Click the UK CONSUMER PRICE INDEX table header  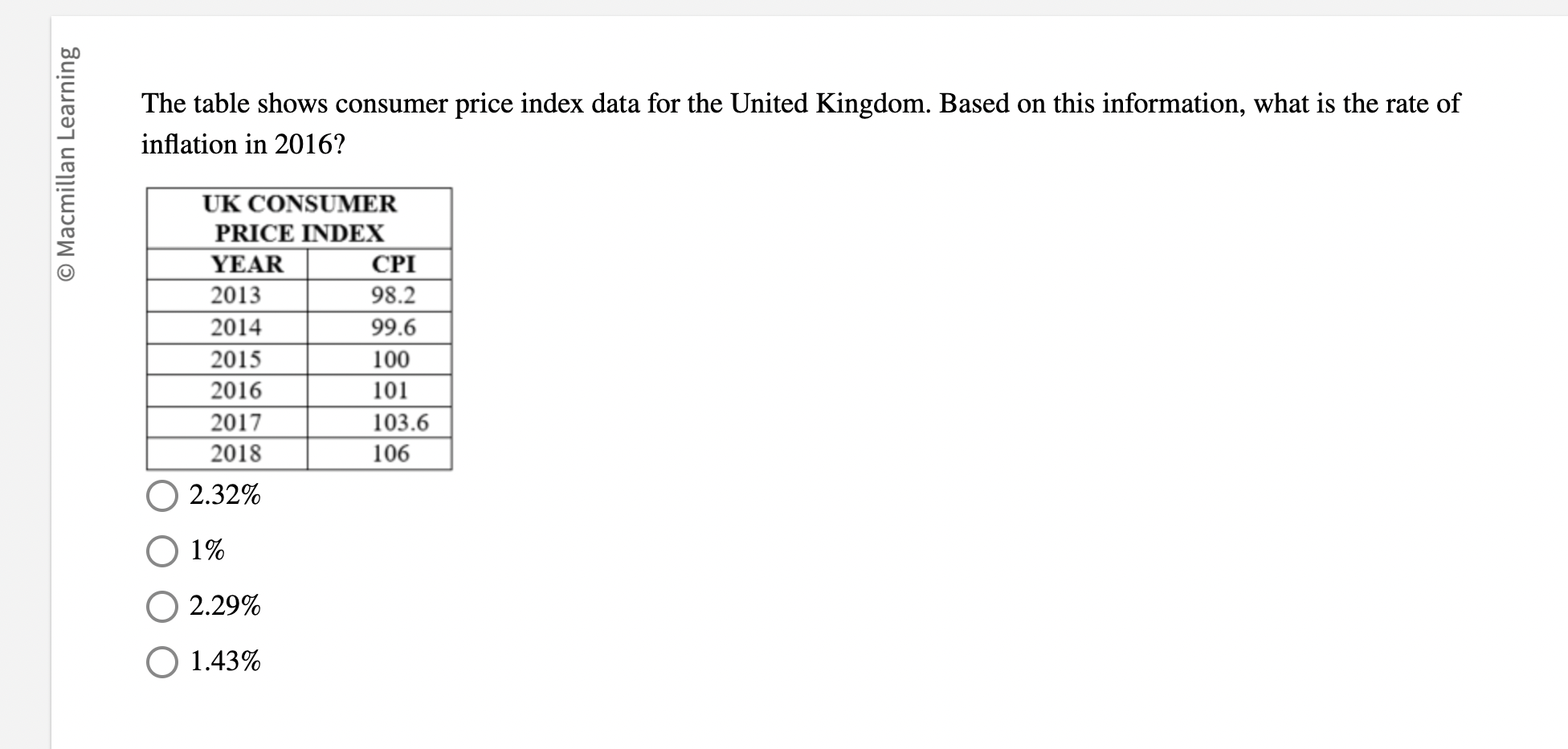click(x=299, y=219)
